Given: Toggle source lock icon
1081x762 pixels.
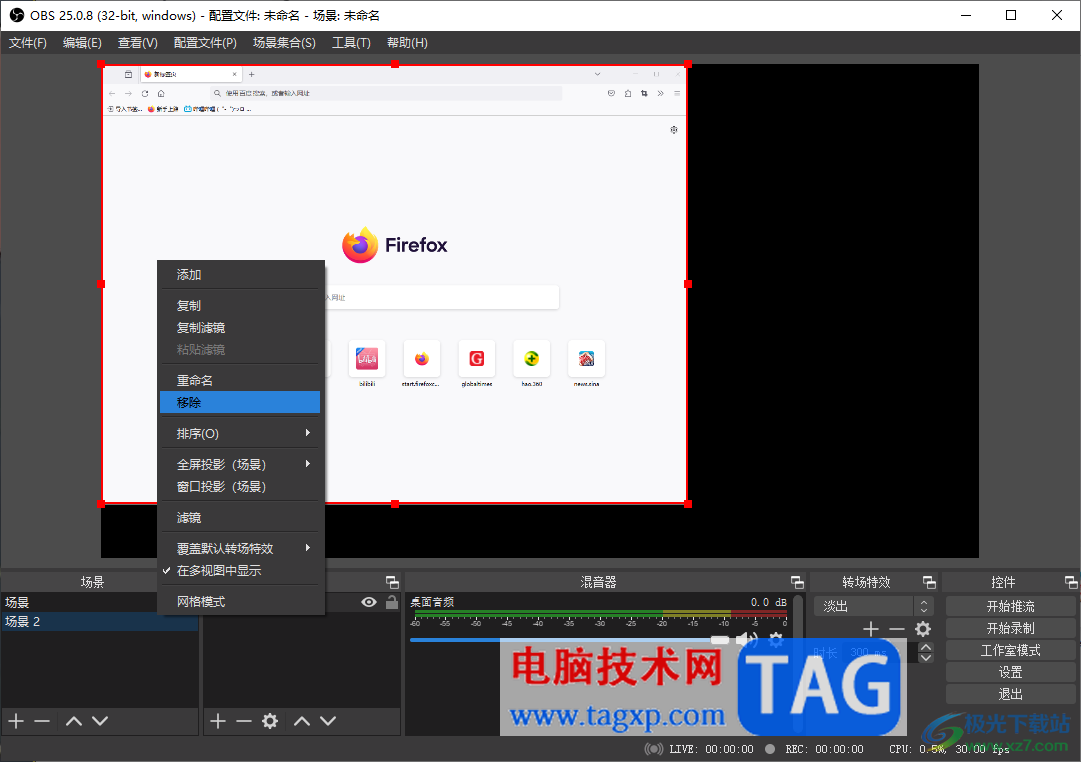Looking at the screenshot, I should [392, 602].
